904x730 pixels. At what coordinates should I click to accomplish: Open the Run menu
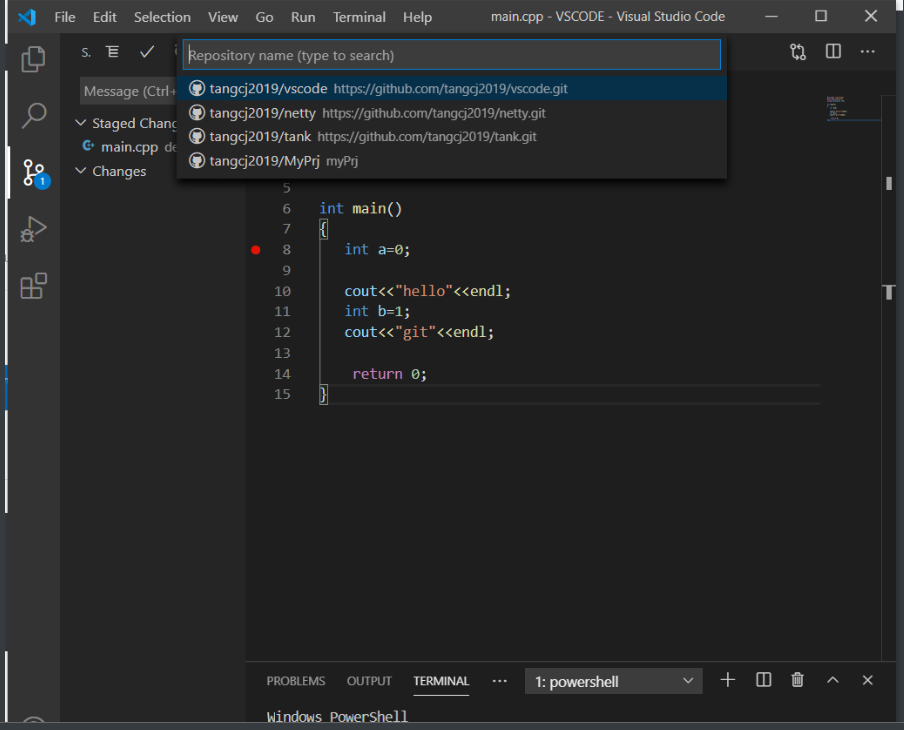[303, 17]
